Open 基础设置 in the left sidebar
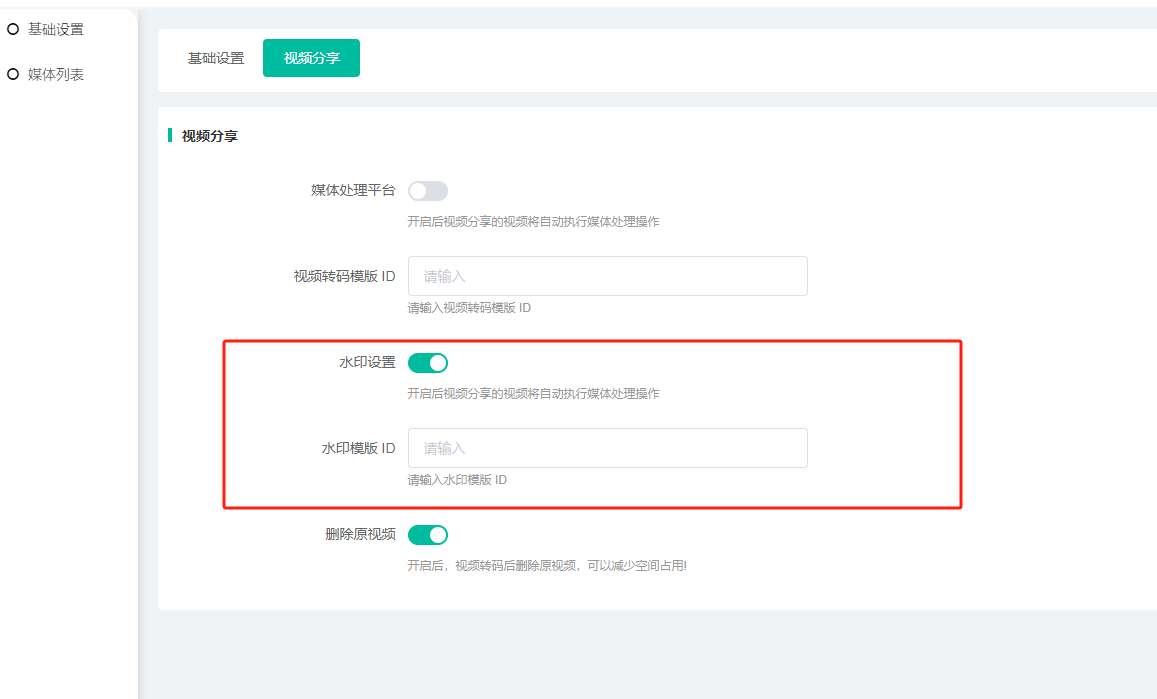The width and height of the screenshot is (1157, 699). click(x=55, y=30)
